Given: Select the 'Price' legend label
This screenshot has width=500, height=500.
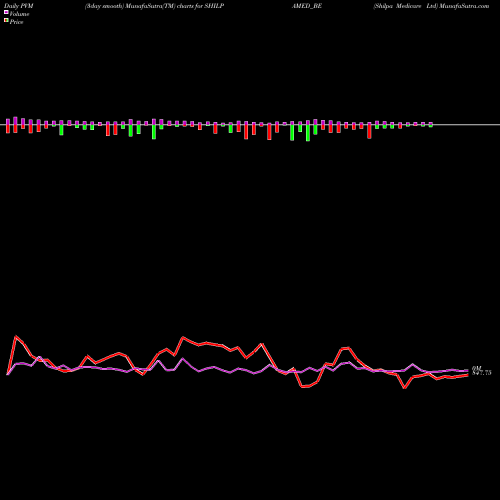Looking at the screenshot, I should (x=16, y=22).
